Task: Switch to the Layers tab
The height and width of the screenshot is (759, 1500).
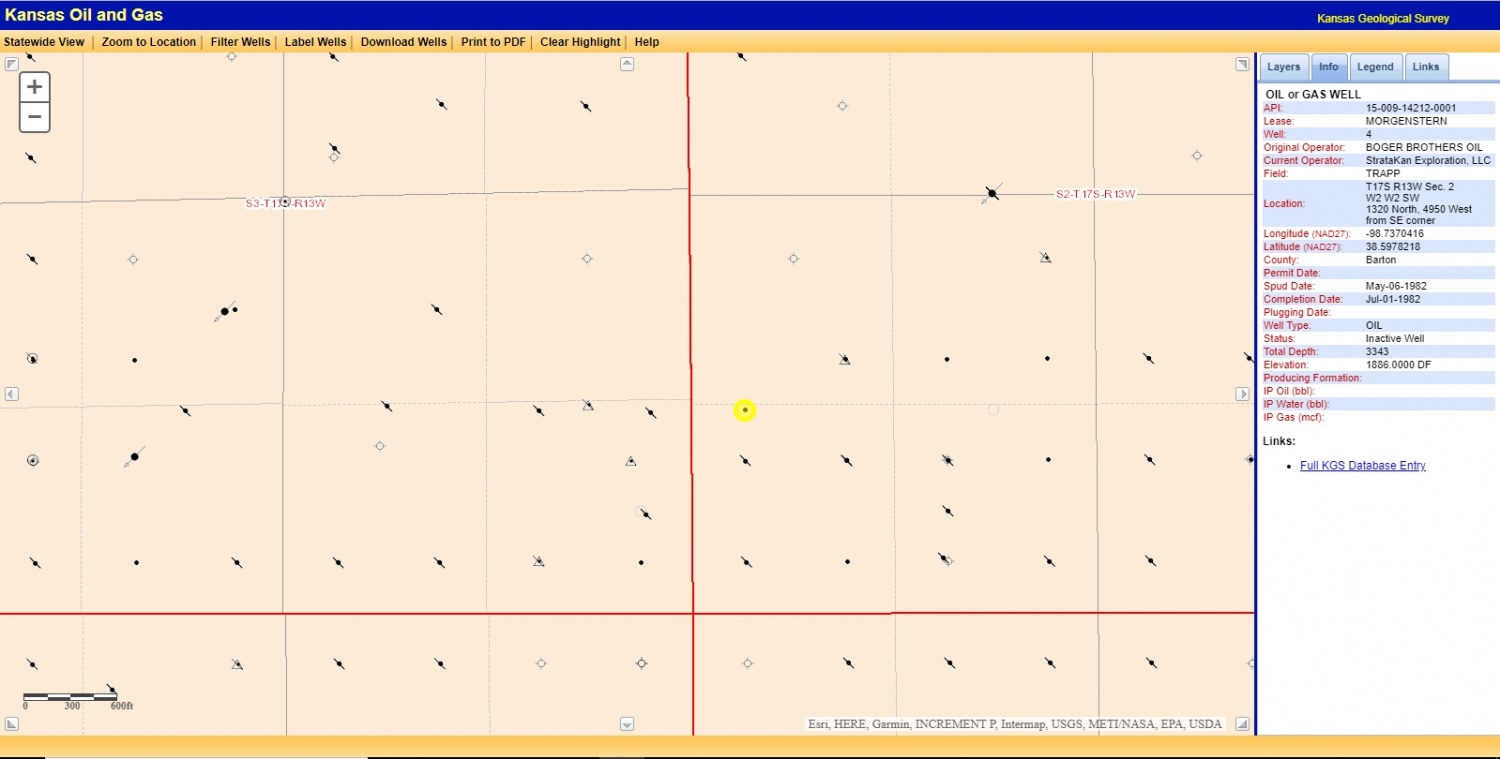Action: [x=1283, y=67]
